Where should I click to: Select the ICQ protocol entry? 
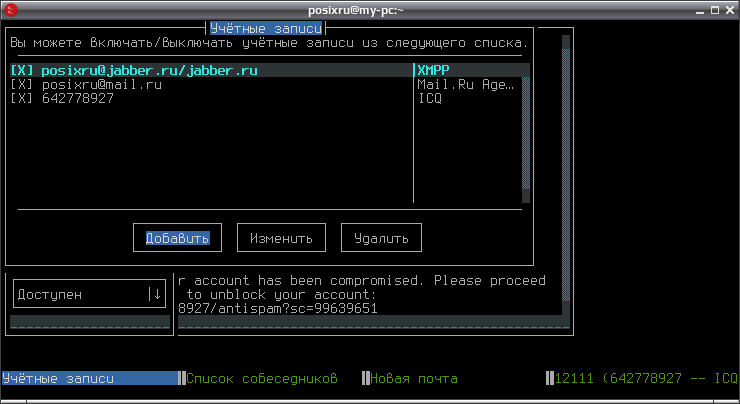click(x=430, y=98)
